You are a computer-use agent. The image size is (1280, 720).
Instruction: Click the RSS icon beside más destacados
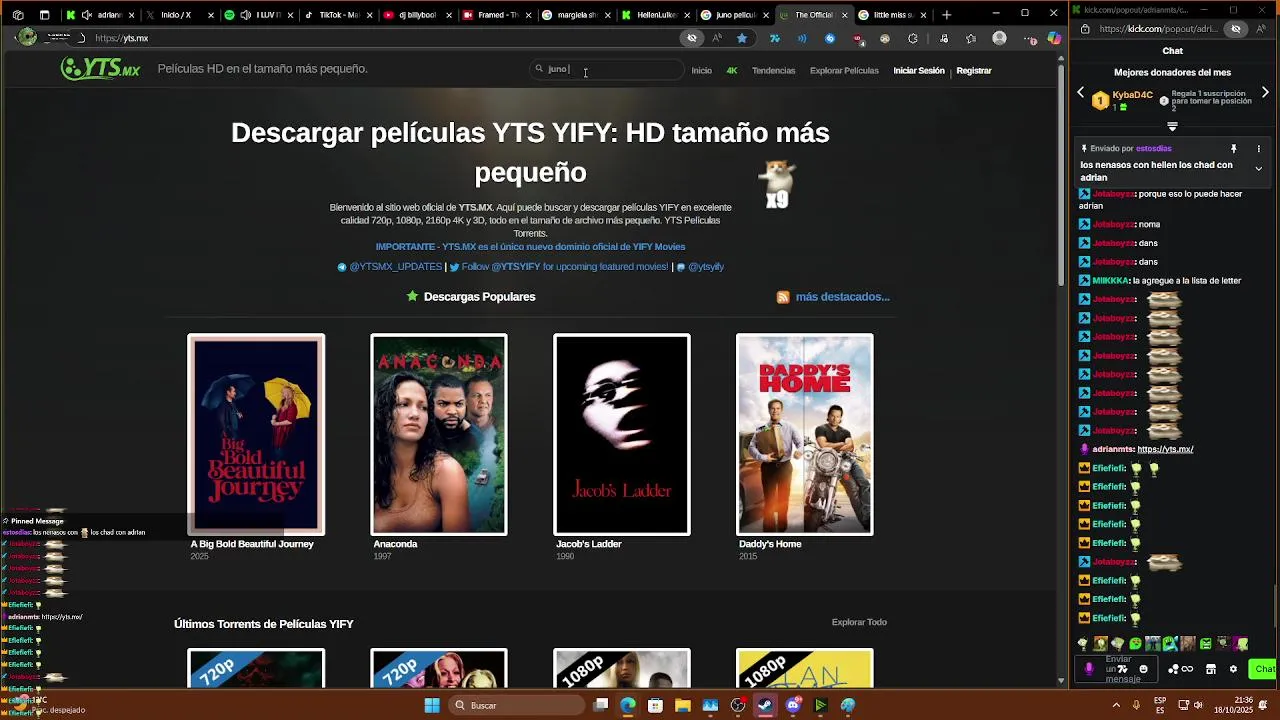[783, 297]
